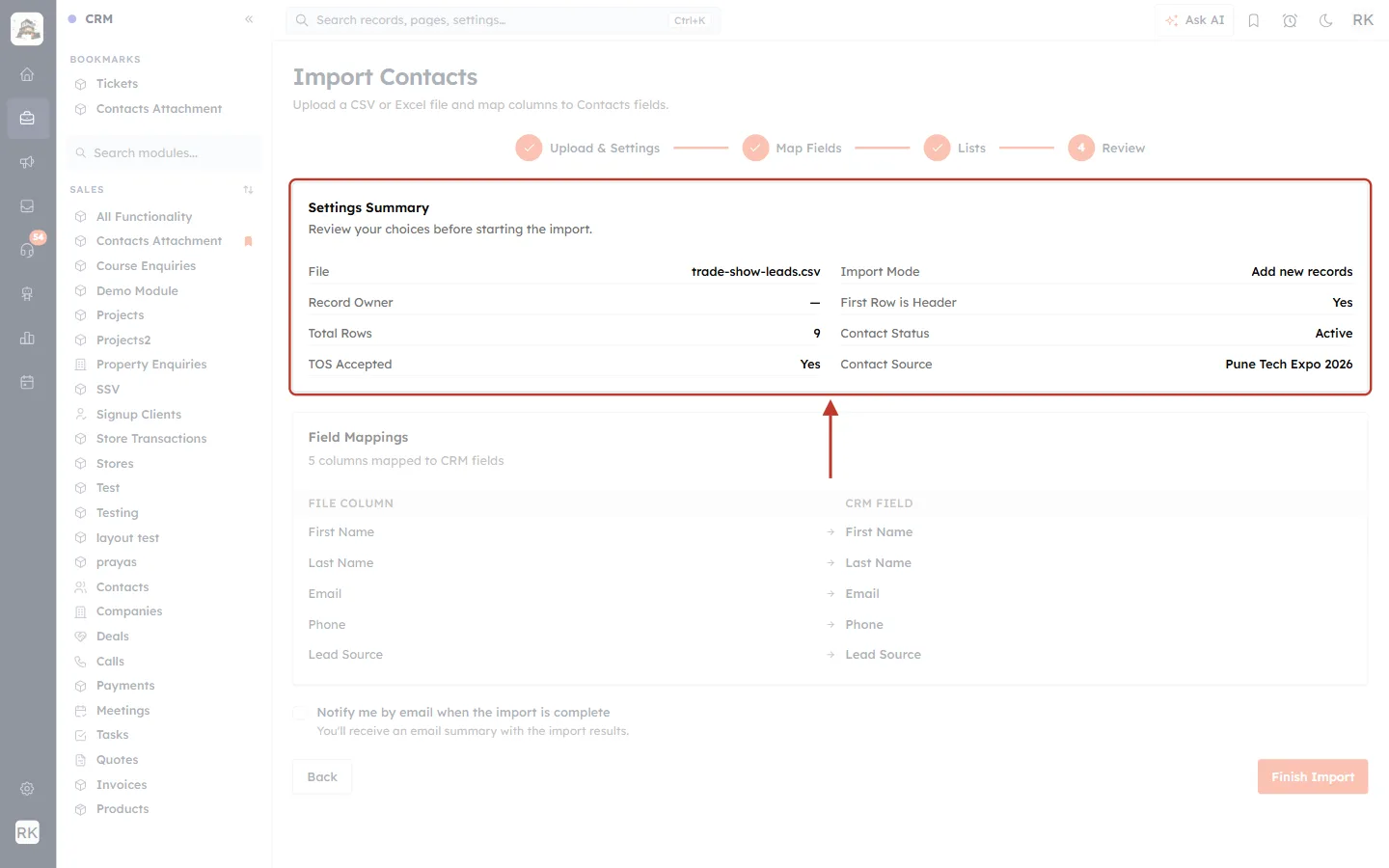
Task: Open Store Transactions module
Action: [x=151, y=439]
